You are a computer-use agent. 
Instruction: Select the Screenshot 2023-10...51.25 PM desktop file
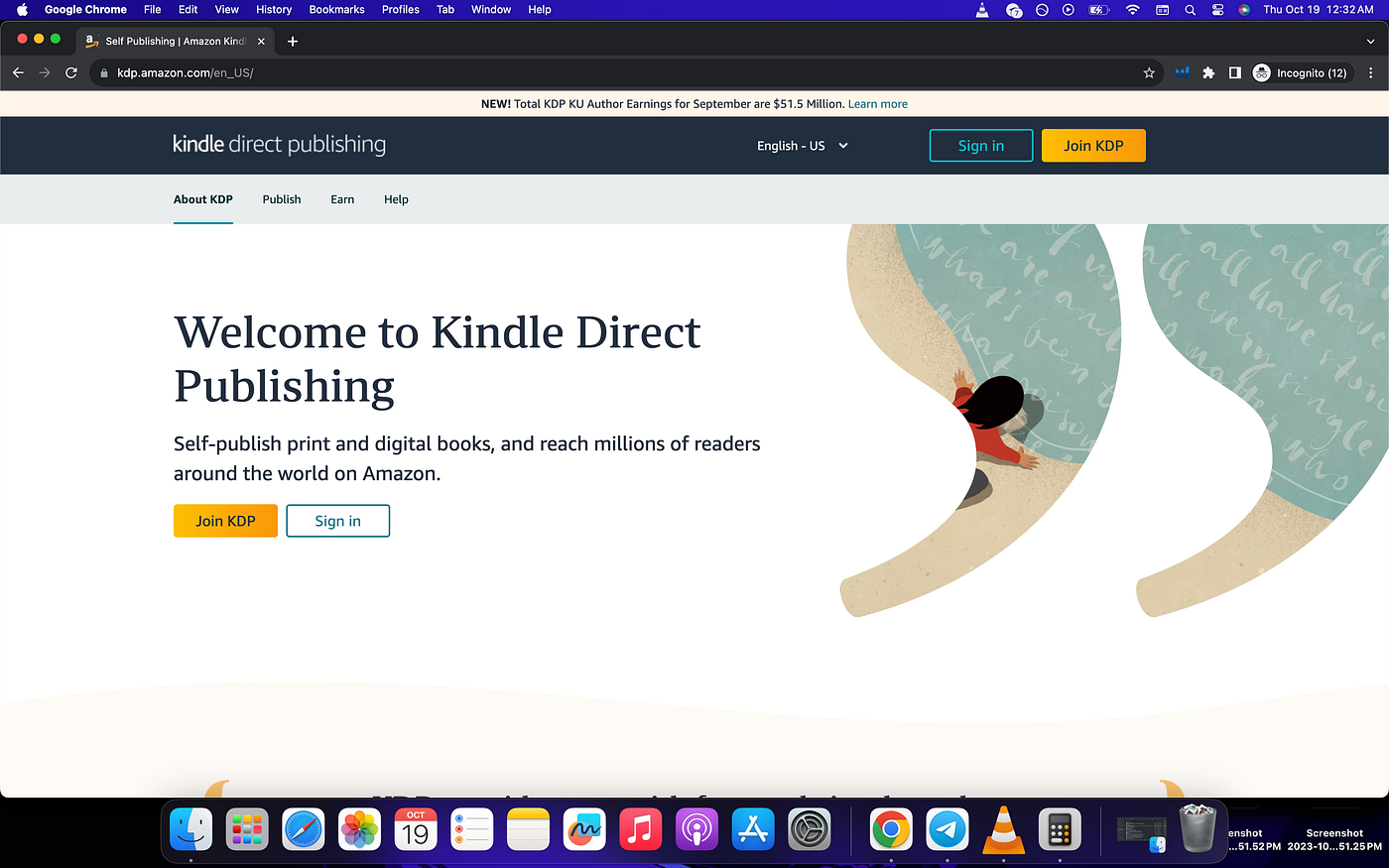coord(1334,840)
